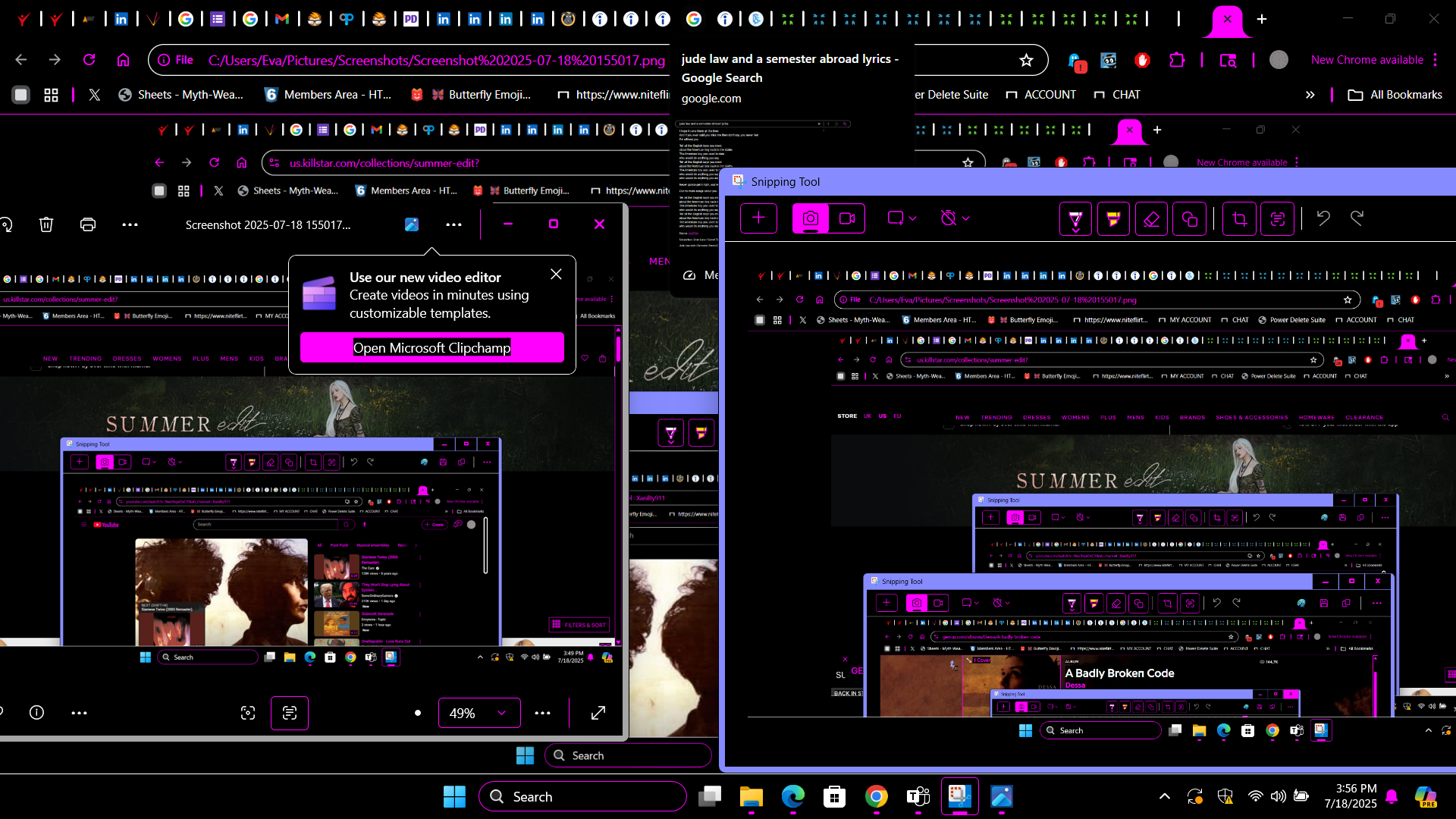Viewport: 1456px width, 819px height.
Task: Choose the Image crop tool in large Snipping Tool
Action: pyautogui.click(x=1240, y=219)
